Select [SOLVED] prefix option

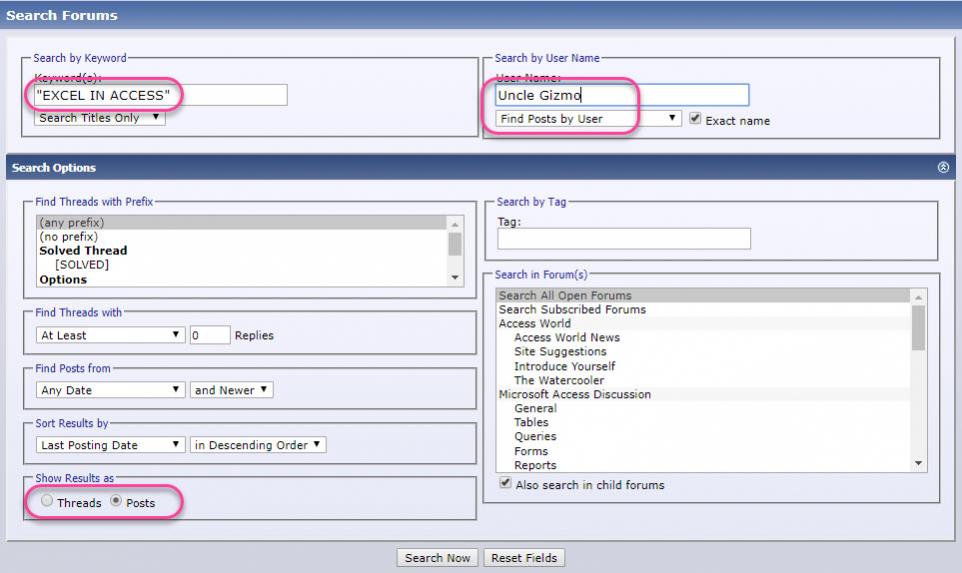click(242, 264)
